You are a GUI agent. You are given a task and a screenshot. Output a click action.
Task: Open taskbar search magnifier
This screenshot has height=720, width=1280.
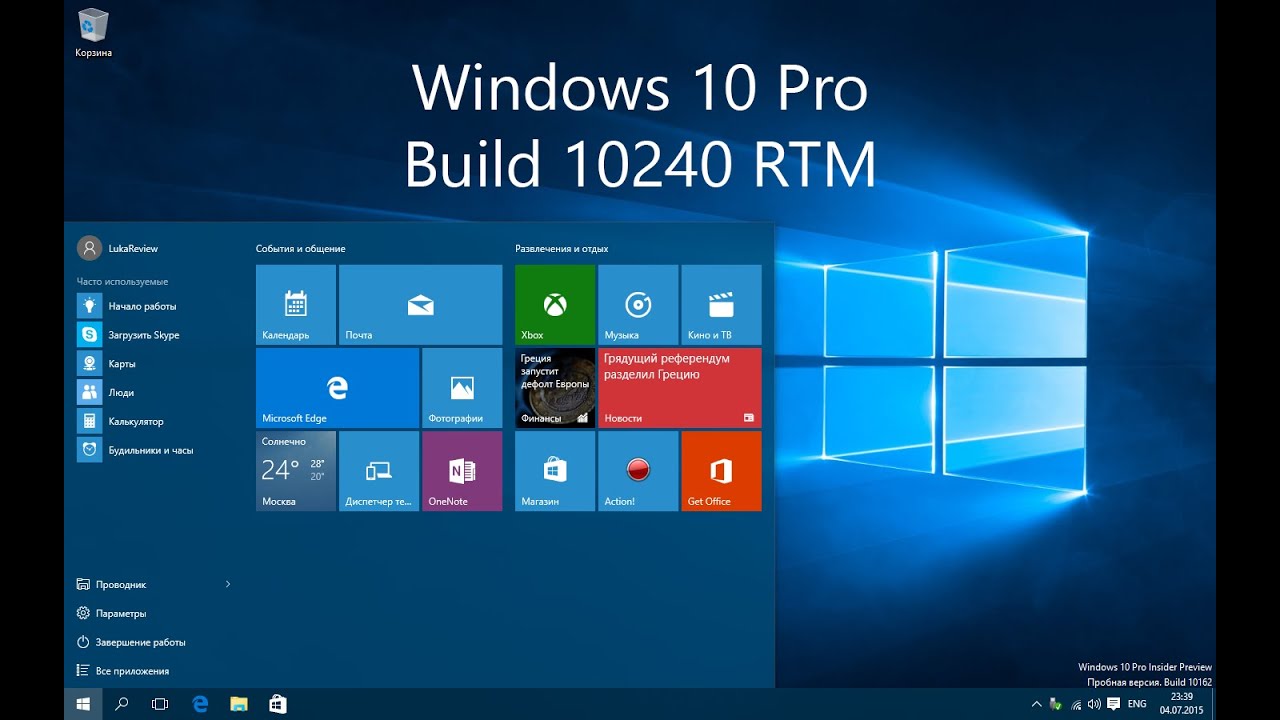(122, 704)
